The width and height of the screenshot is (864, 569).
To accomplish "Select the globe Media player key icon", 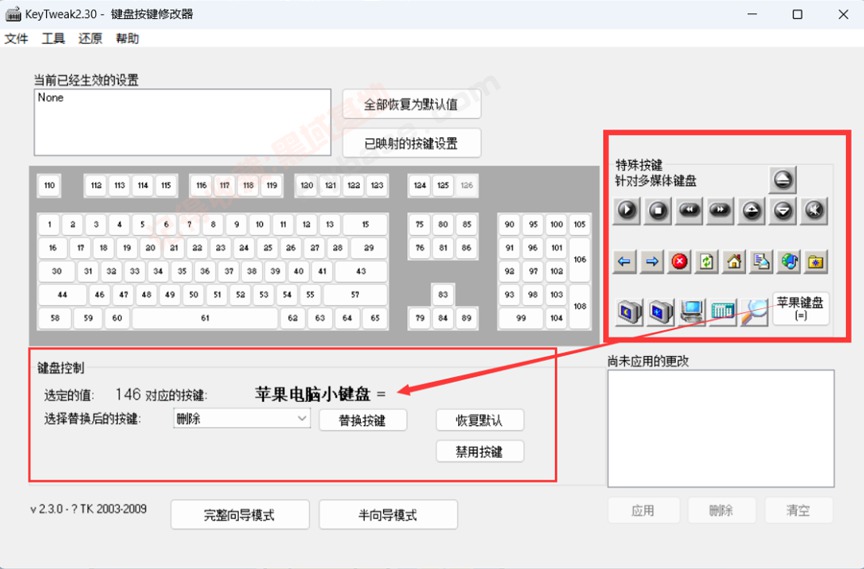I will pos(789,262).
